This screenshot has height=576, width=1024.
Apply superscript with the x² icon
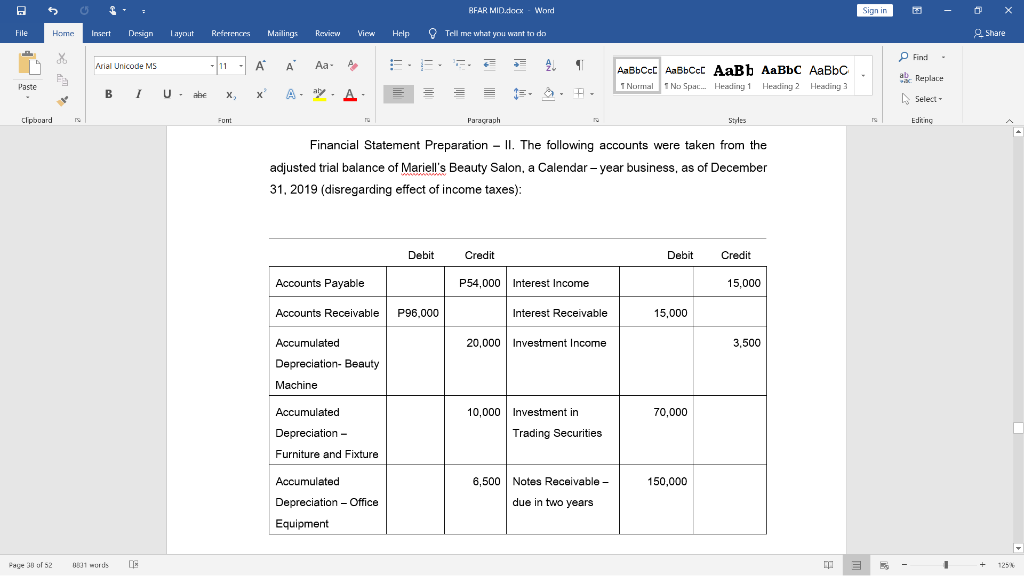click(x=260, y=93)
